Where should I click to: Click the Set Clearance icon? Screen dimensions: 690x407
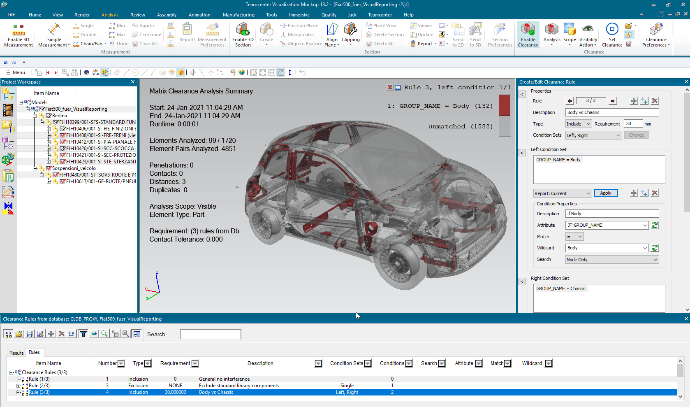coord(612,35)
